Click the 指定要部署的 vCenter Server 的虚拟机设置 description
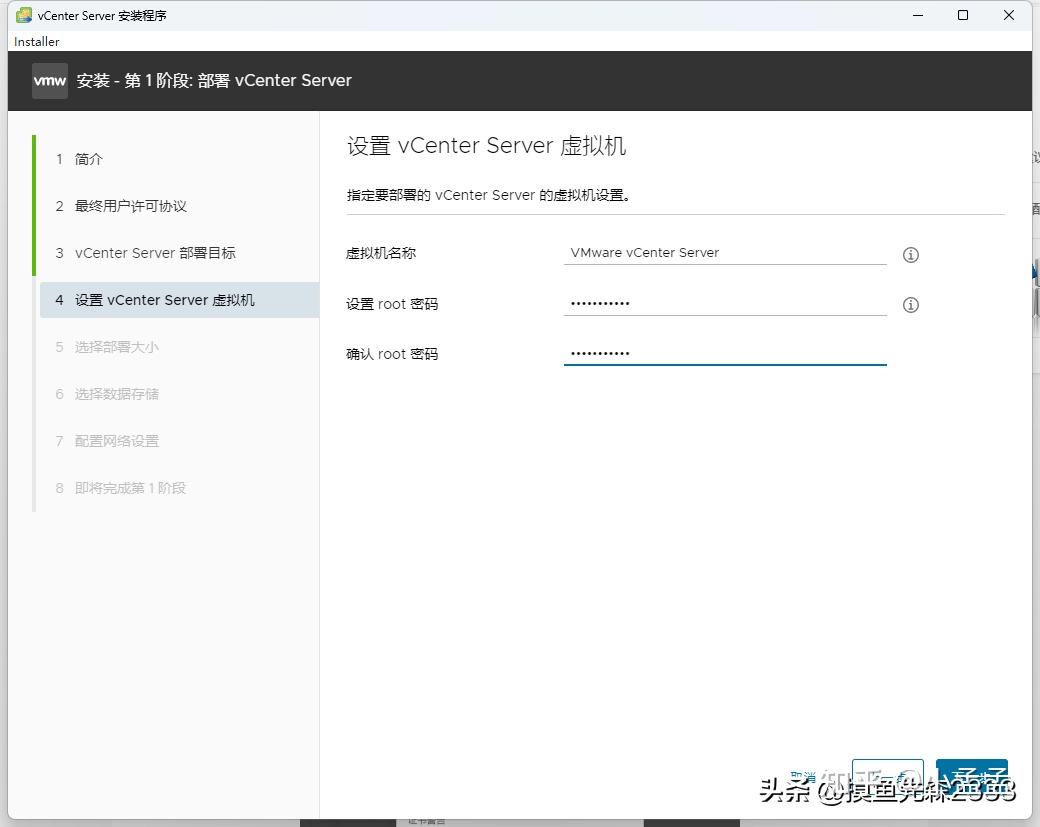 (x=488, y=196)
